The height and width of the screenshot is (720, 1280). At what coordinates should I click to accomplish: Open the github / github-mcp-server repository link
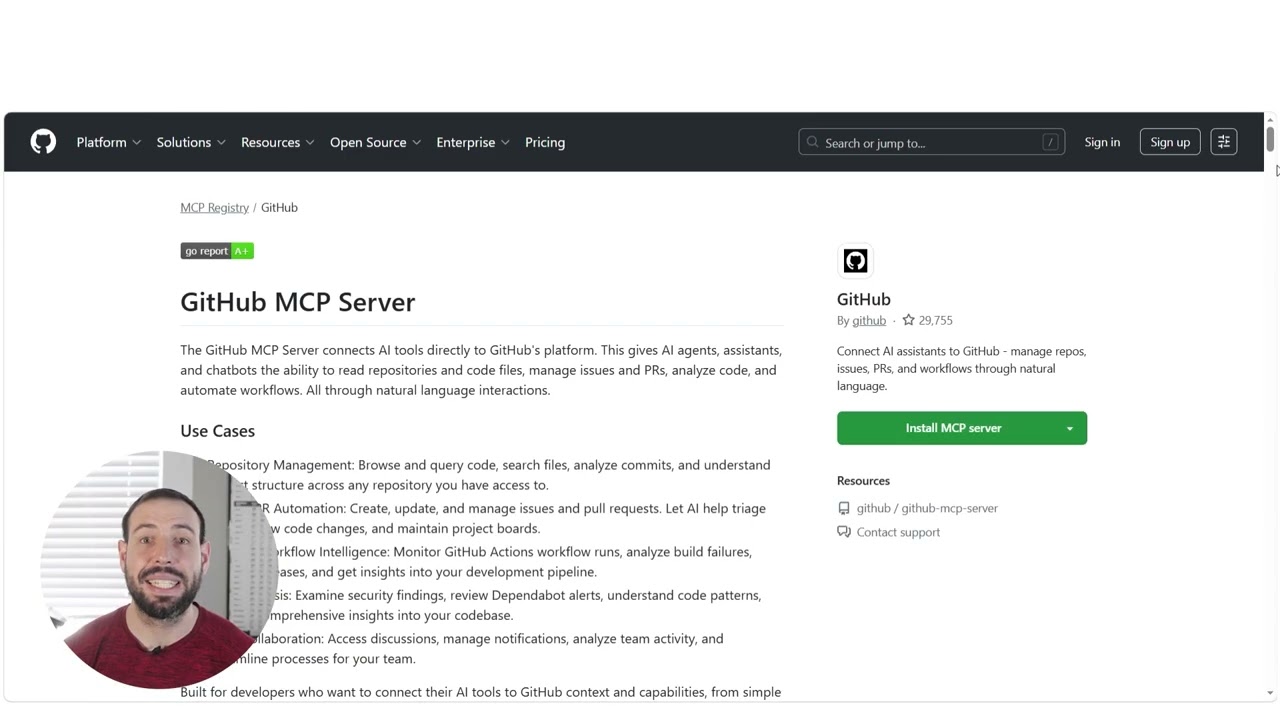pyautogui.click(x=927, y=508)
